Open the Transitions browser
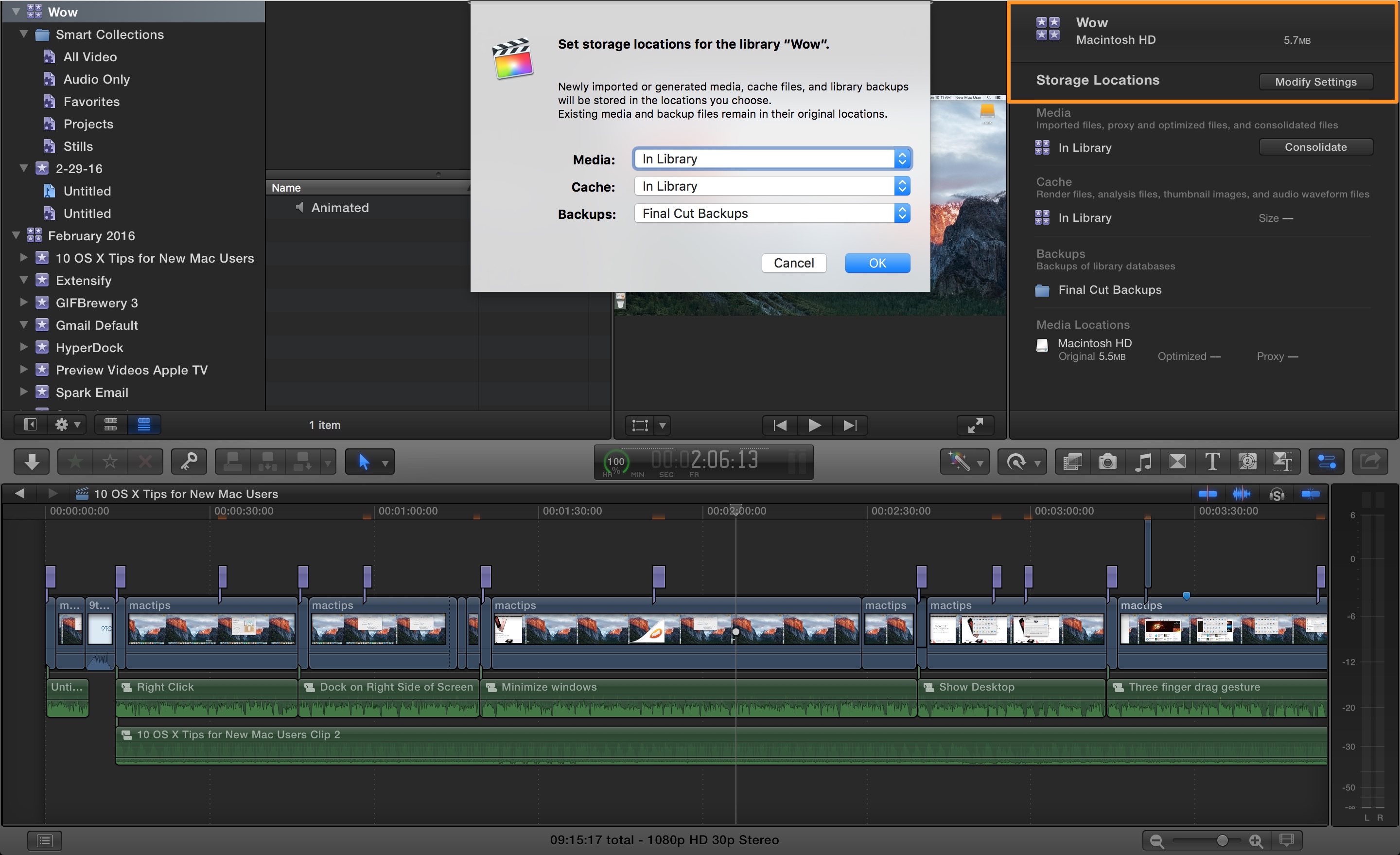Image resolution: width=1400 pixels, height=855 pixels. pos(1177,461)
